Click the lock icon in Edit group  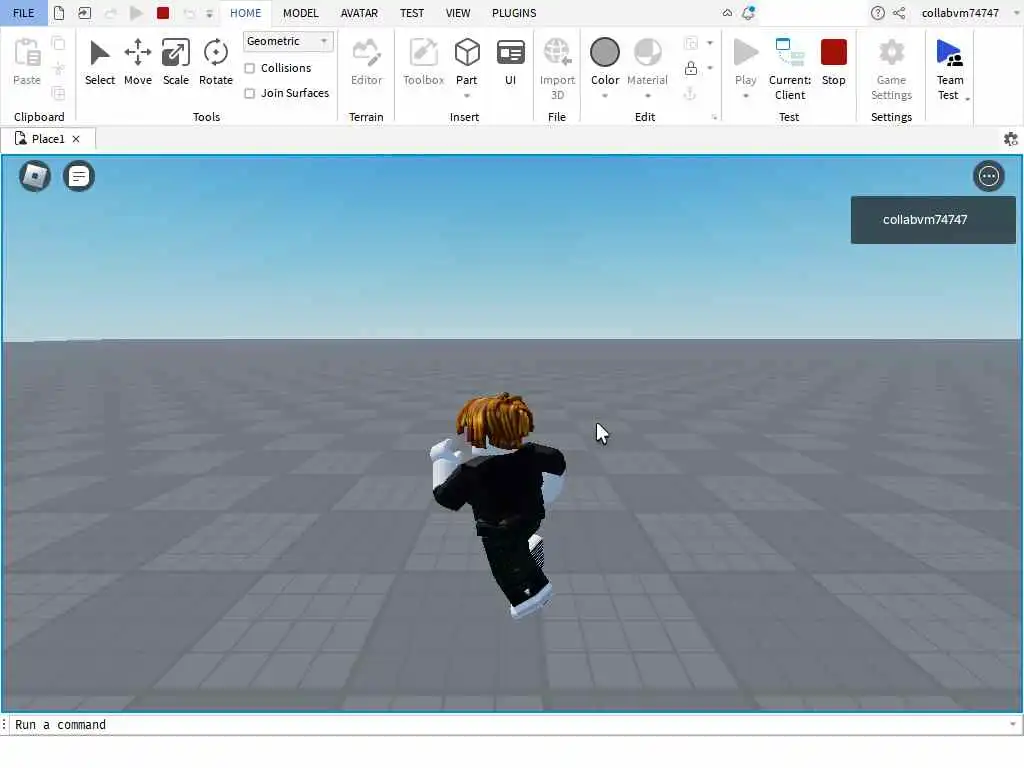690,68
